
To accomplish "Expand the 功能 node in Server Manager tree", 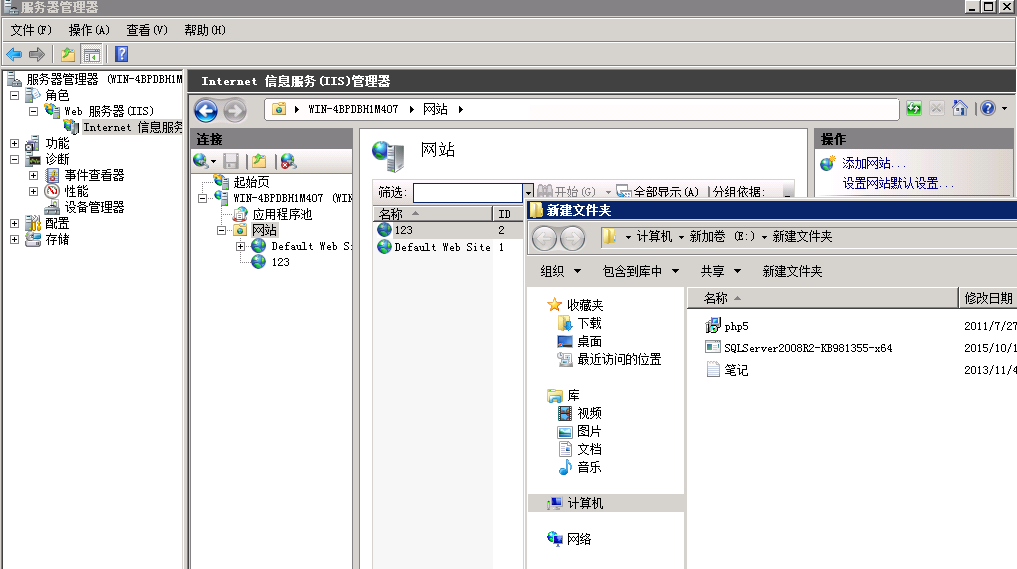I will click(x=14, y=143).
